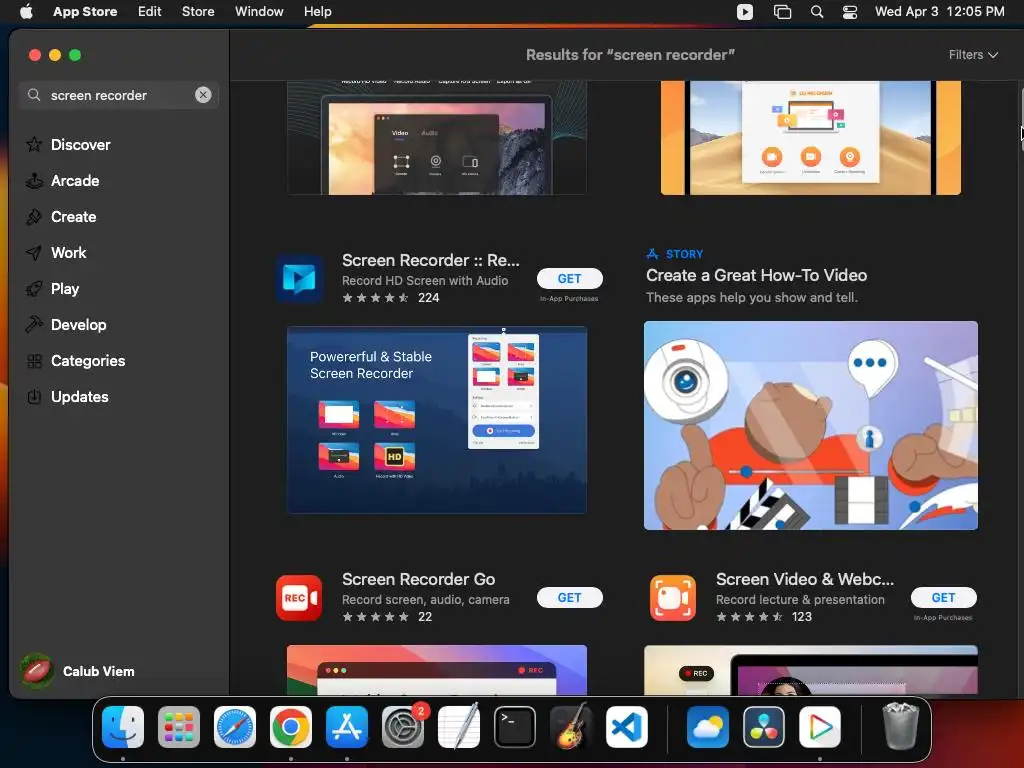Click Screen Recorder Go title
The image size is (1024, 768).
pos(418,579)
